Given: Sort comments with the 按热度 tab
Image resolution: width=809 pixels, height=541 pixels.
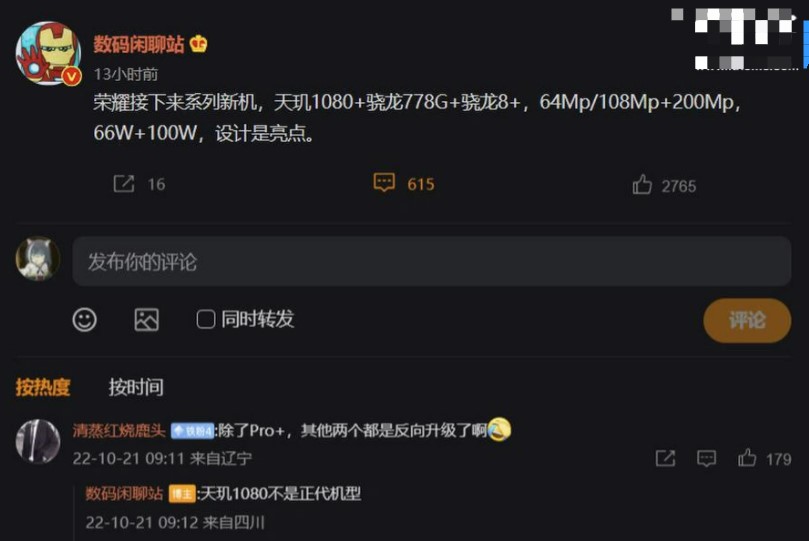Looking at the screenshot, I should 43,387.
